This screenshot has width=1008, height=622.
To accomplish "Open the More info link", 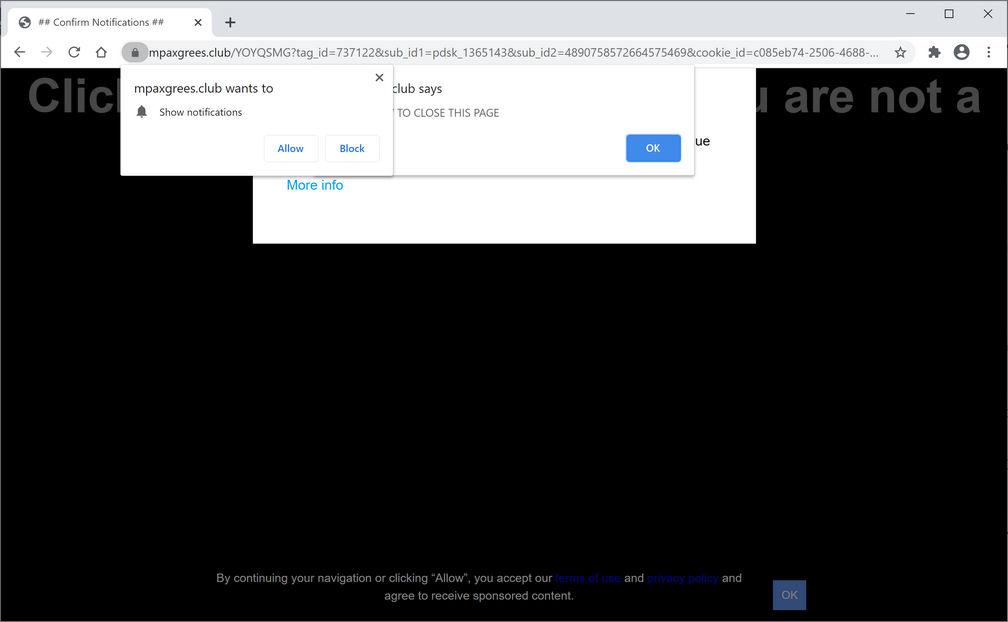I will click(314, 185).
